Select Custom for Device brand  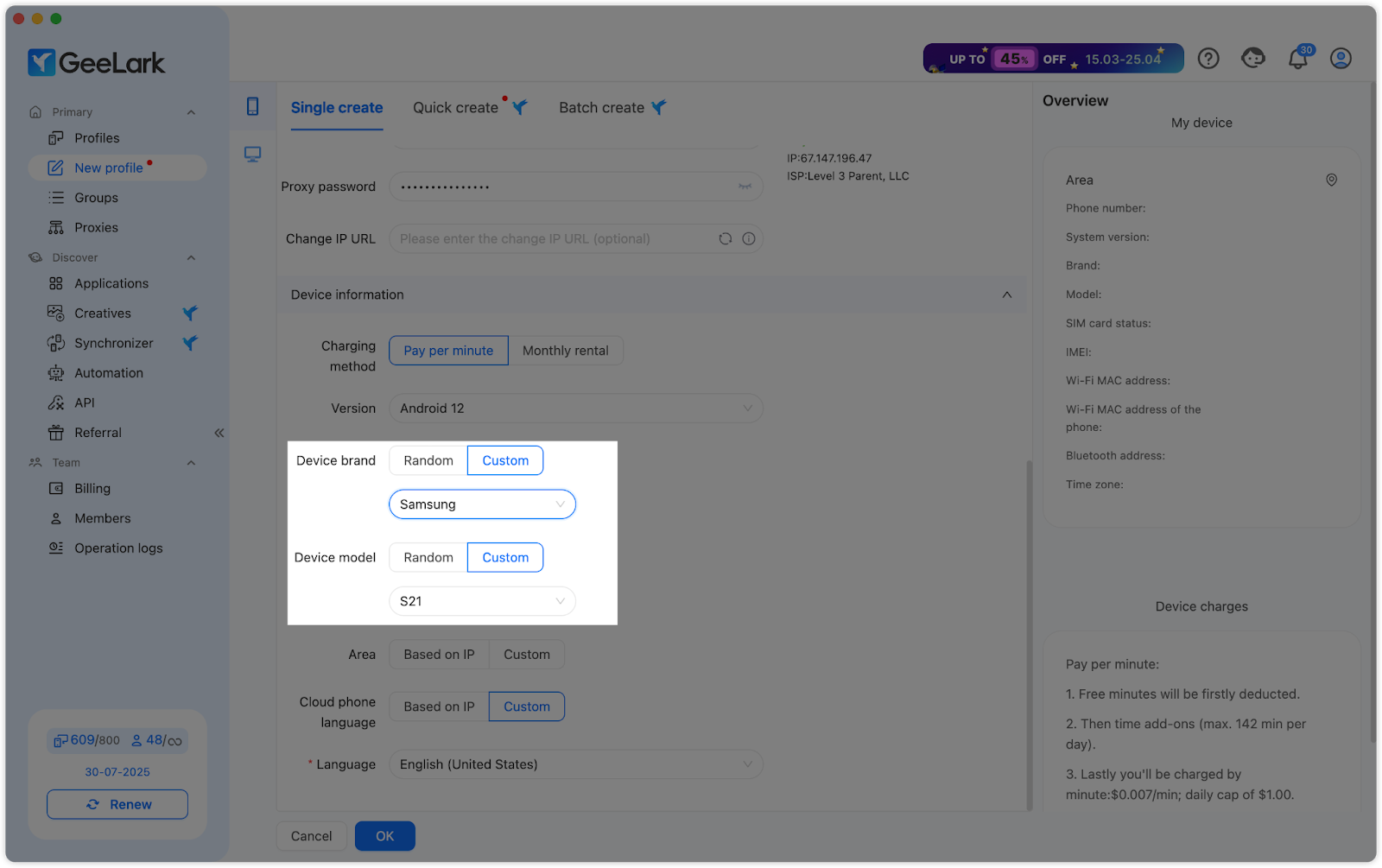[x=505, y=460]
